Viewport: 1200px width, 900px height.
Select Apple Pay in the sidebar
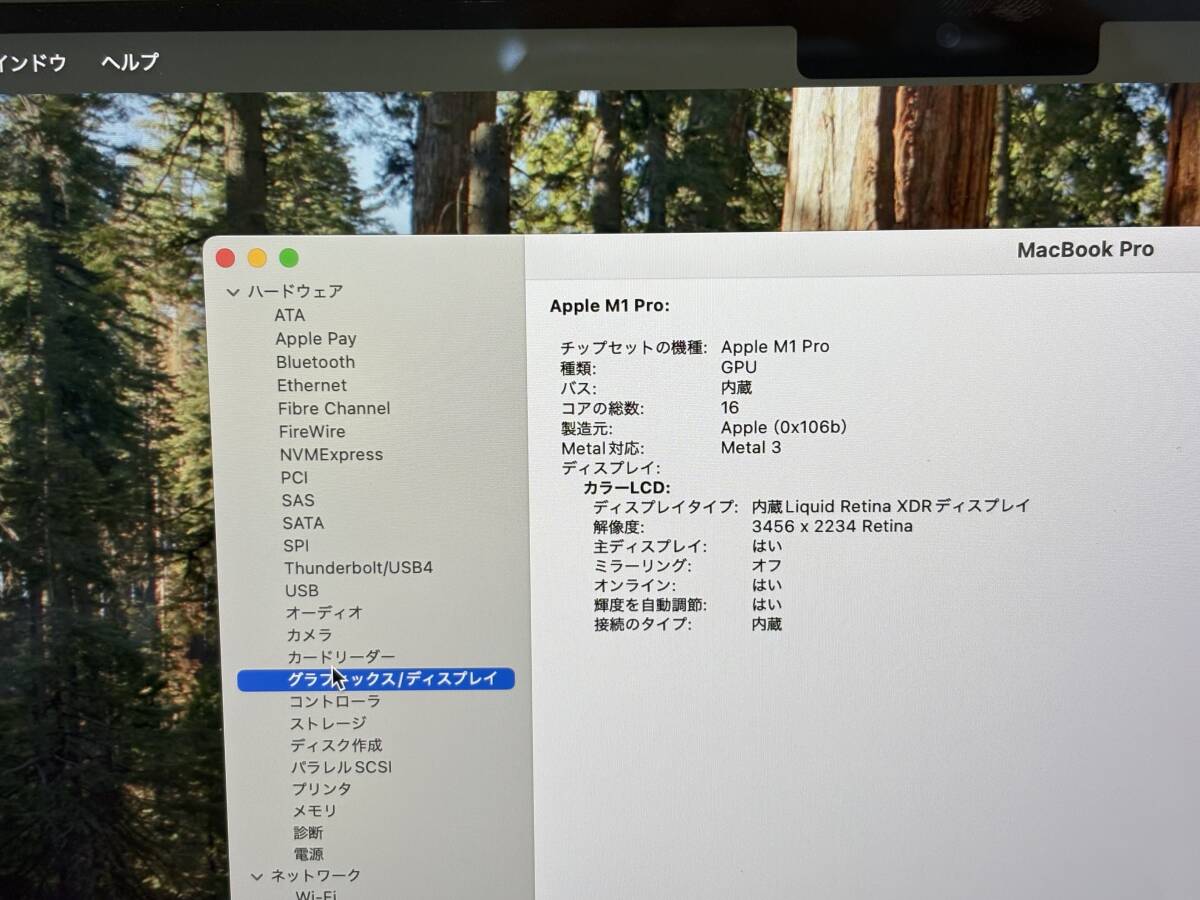(316, 339)
